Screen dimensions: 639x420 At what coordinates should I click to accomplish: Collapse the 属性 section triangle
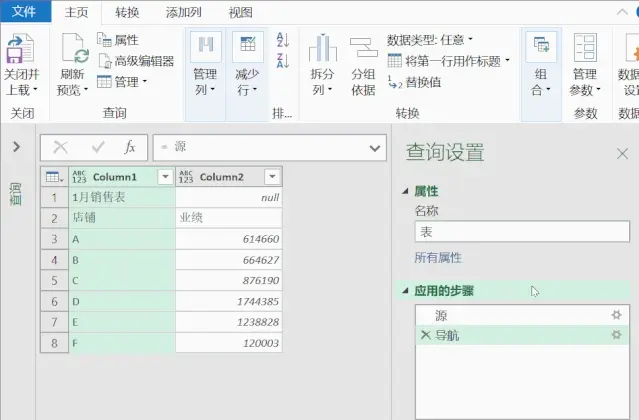pos(405,191)
